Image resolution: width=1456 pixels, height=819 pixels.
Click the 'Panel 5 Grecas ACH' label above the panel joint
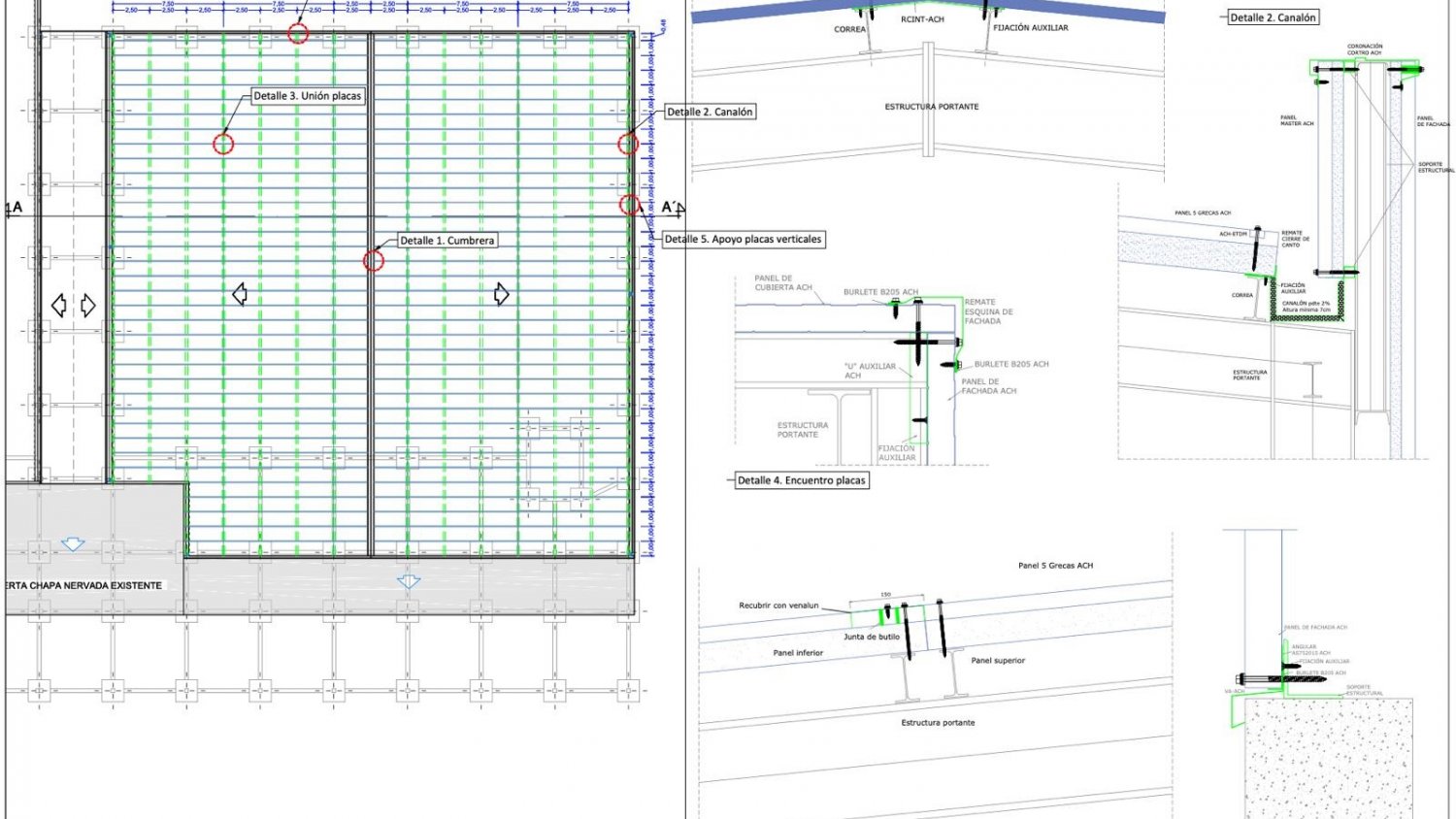1055,566
